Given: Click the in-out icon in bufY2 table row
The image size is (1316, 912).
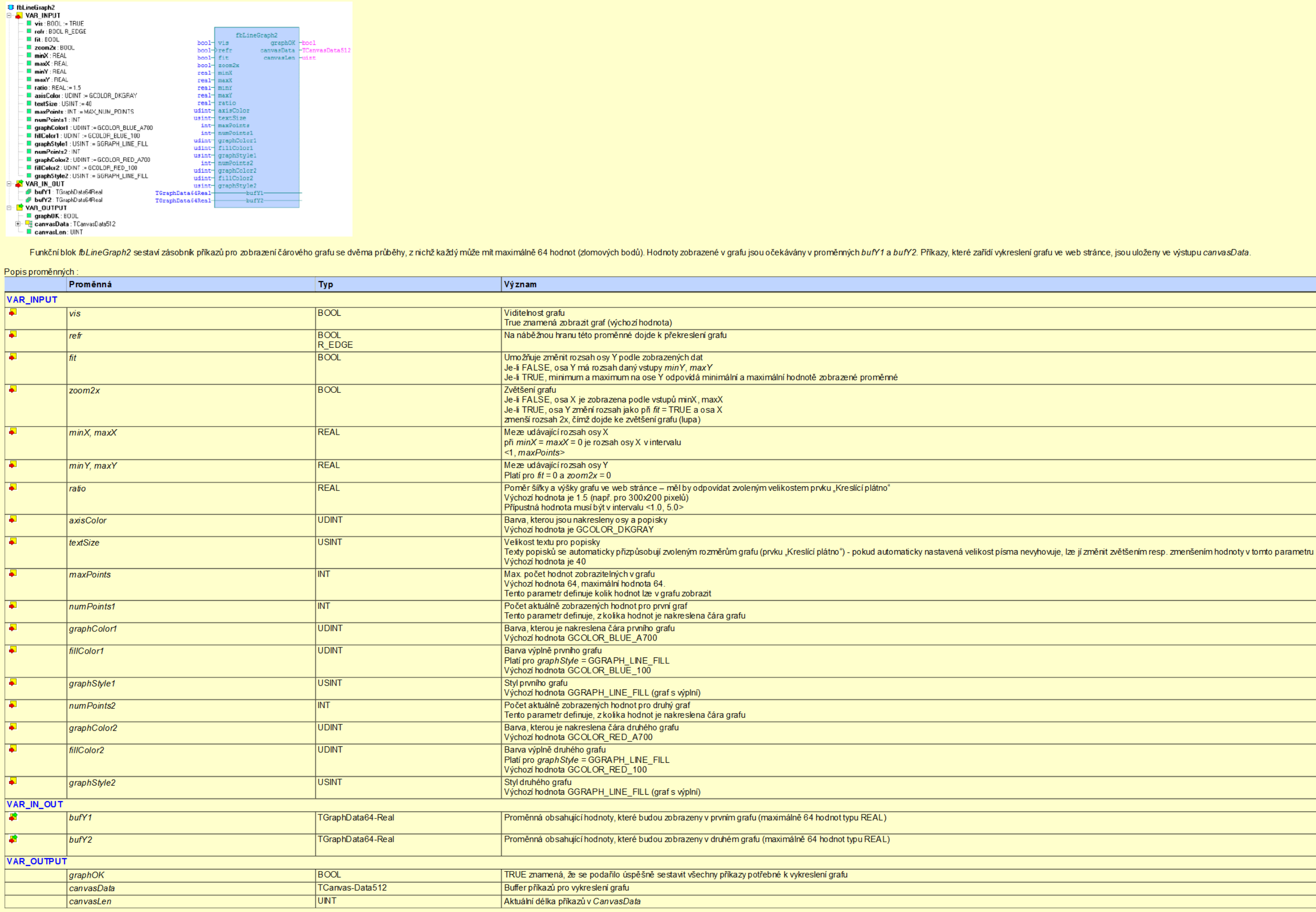Looking at the screenshot, I should click(x=13, y=839).
